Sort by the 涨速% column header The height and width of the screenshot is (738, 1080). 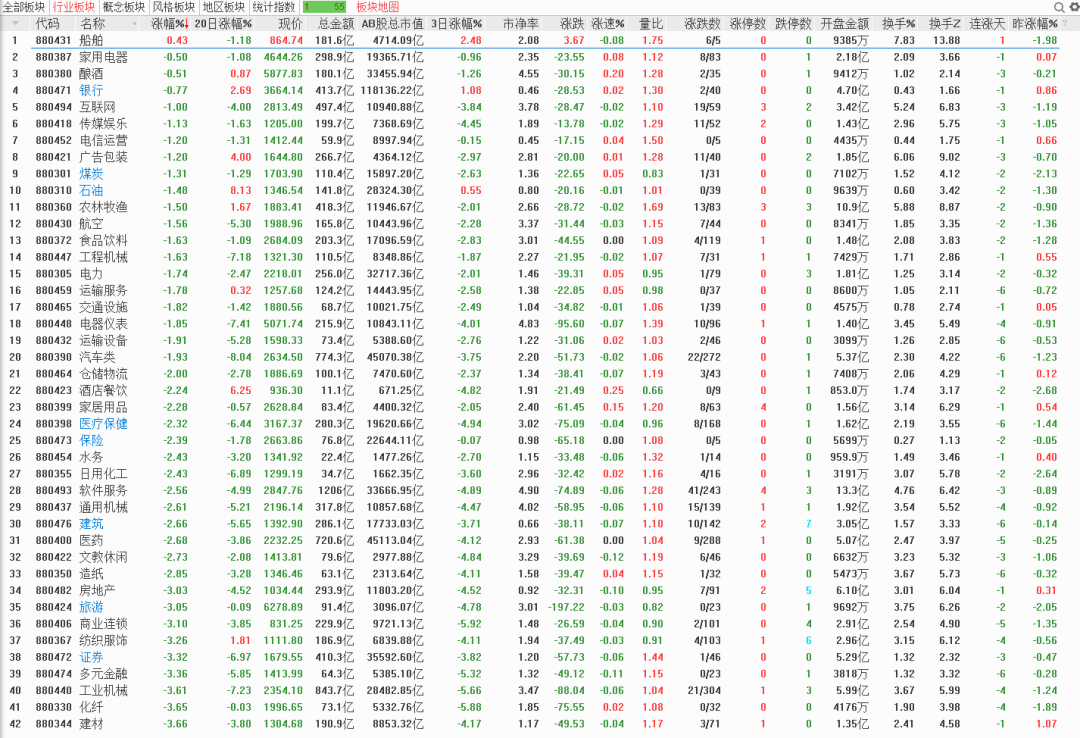[608, 23]
